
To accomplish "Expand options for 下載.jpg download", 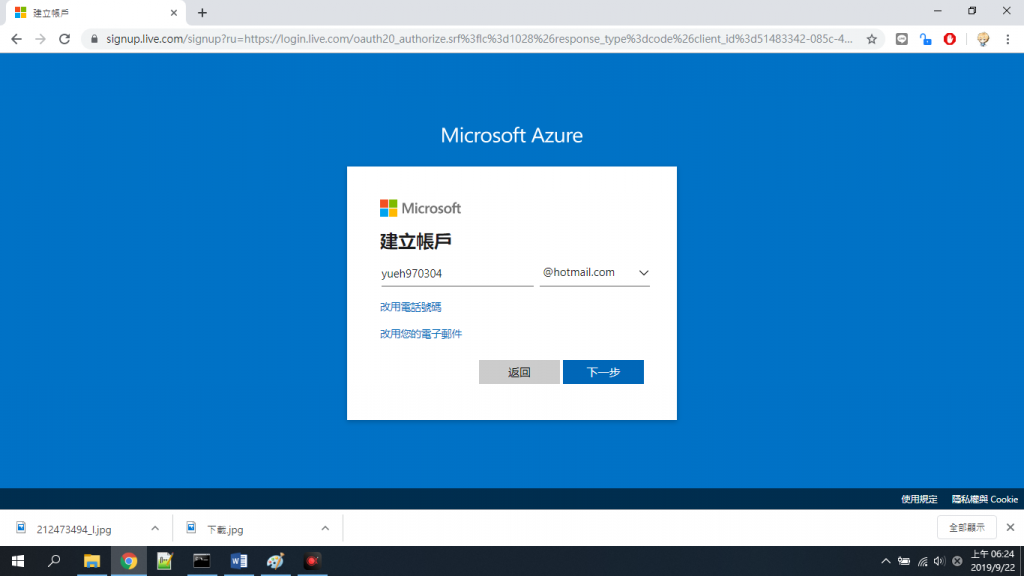I will 325,528.
